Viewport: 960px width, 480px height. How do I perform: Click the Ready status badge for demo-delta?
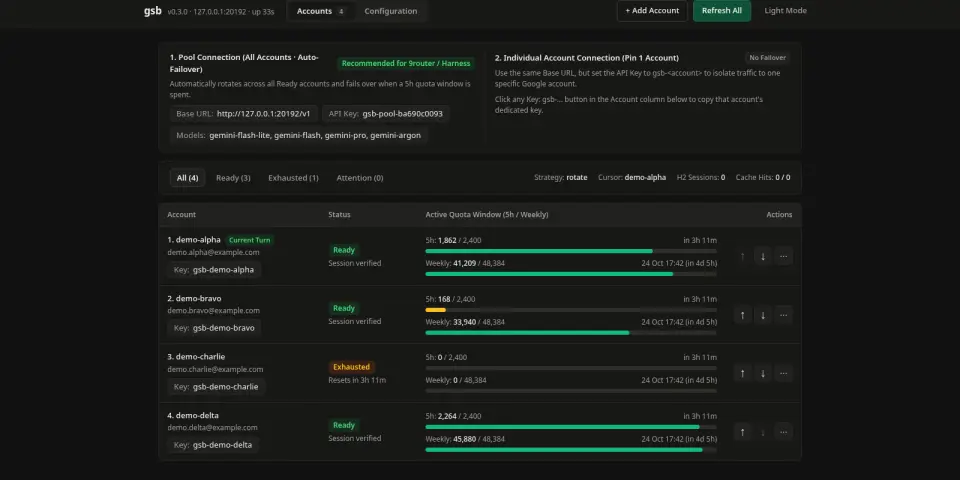pos(344,425)
